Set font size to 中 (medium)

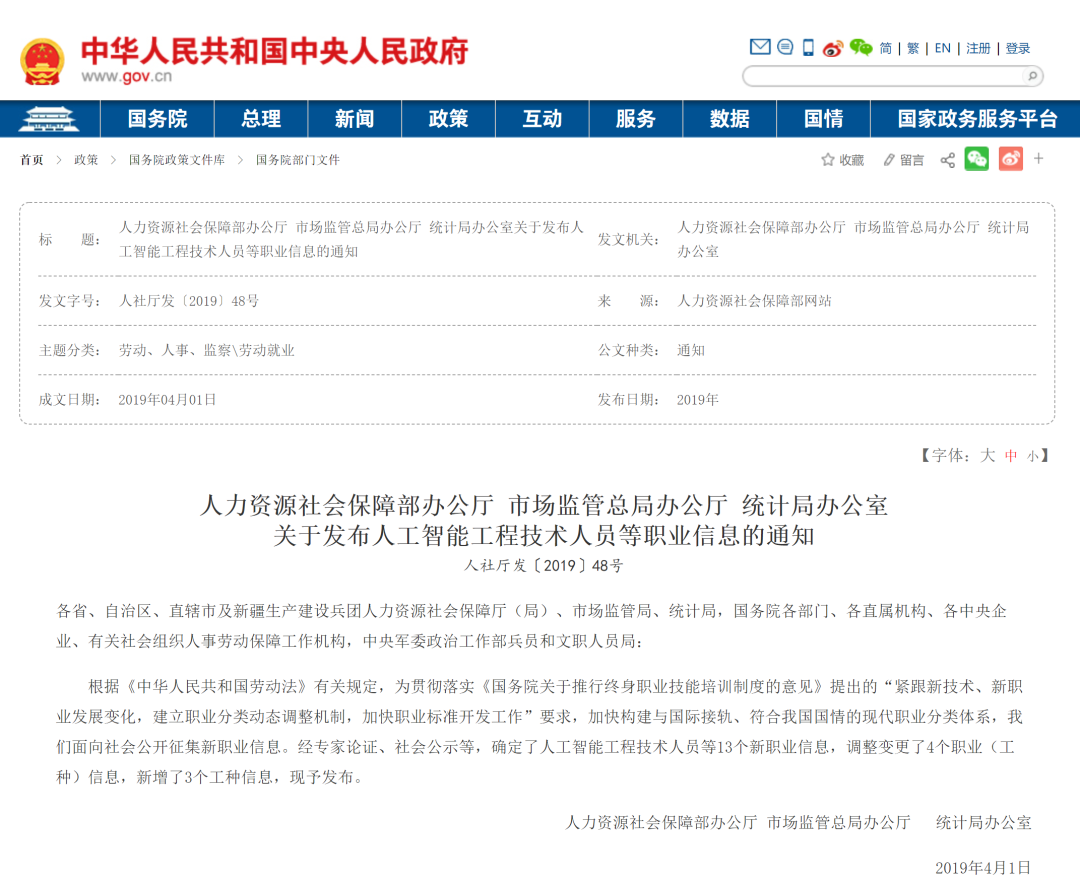point(1011,456)
